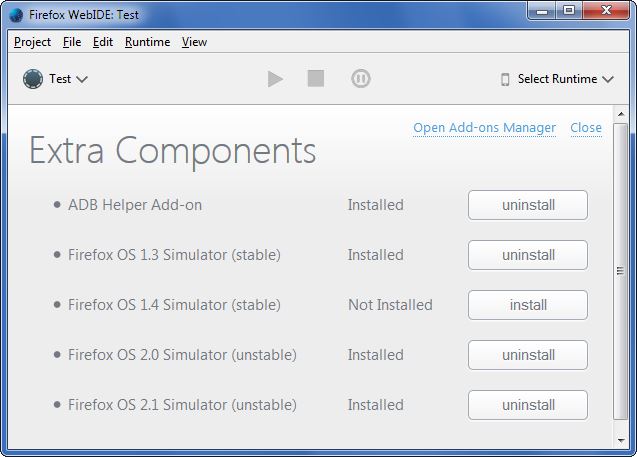Follow the Open Add-ons Manager link
Screen dimensions: 637x457
[484, 128]
